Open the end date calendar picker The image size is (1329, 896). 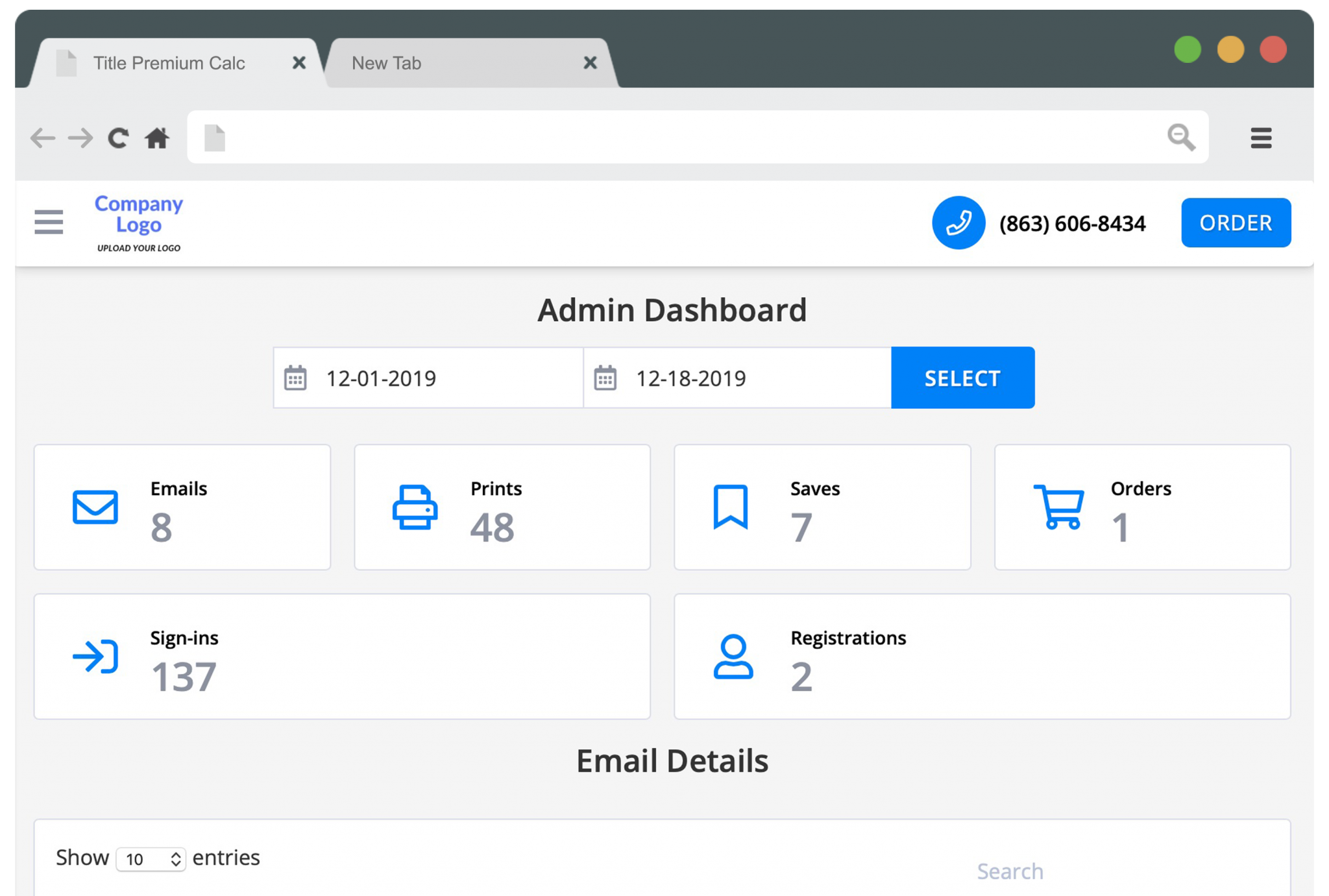(605, 378)
